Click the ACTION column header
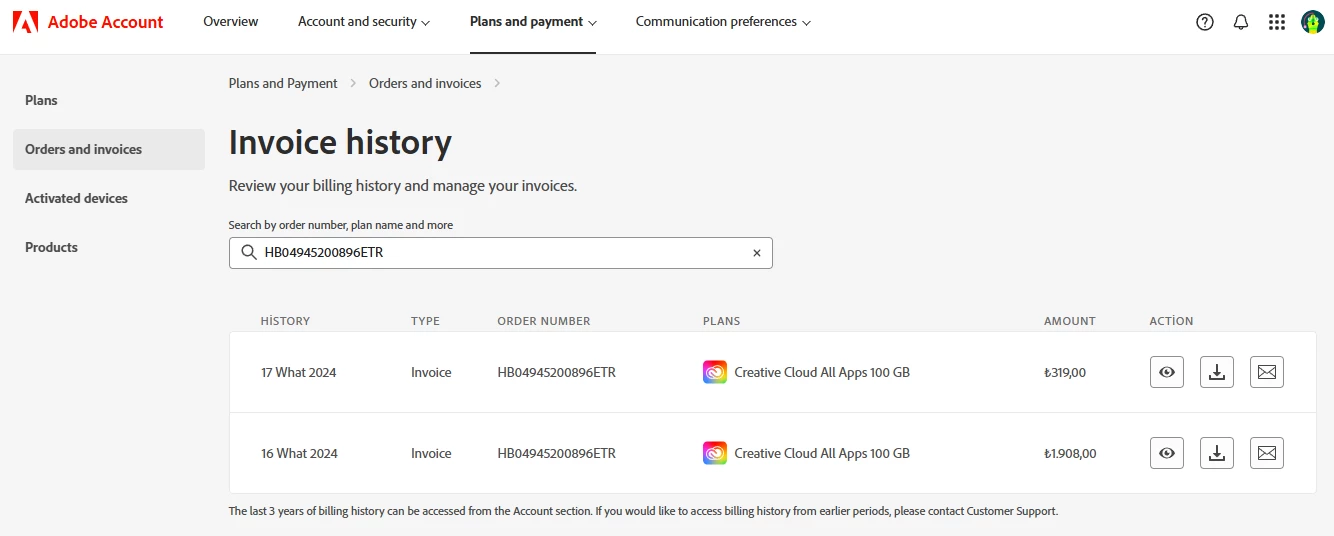The width and height of the screenshot is (1334, 536). tap(1172, 321)
